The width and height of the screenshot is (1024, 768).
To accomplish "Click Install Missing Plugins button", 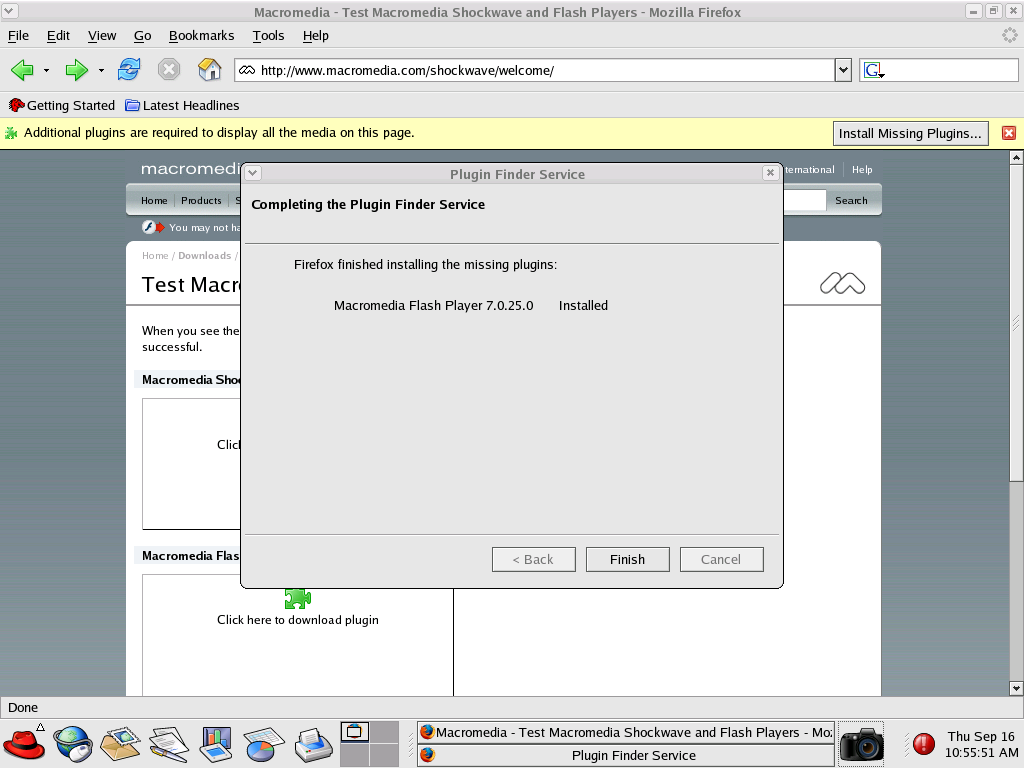I will [x=910, y=133].
